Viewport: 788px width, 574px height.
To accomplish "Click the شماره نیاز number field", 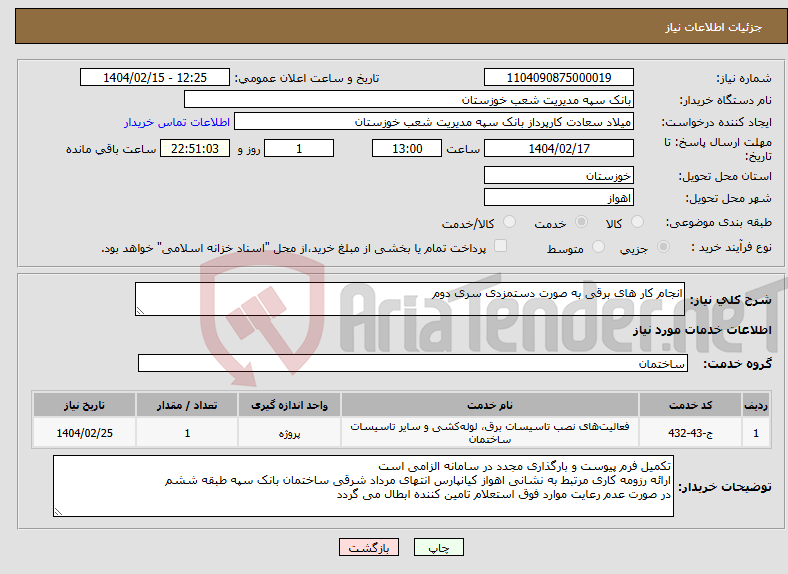I will point(558,77).
